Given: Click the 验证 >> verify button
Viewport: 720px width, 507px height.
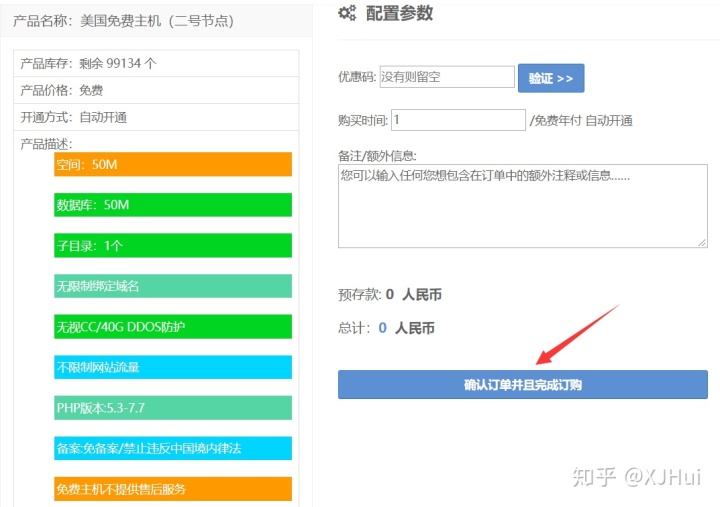Looking at the screenshot, I should pos(551,78).
